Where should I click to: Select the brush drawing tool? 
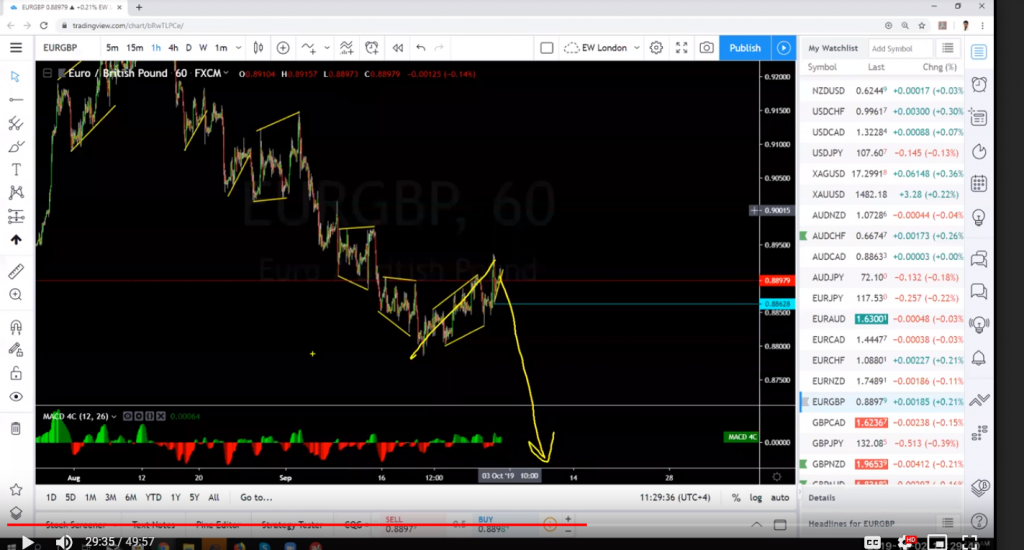[16, 146]
